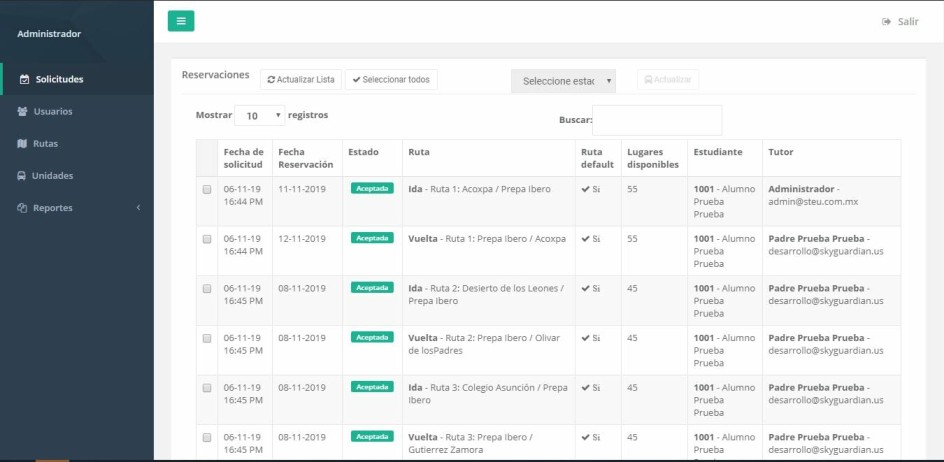Click the Salir link
Viewport: 944px width, 462px height.
coord(900,22)
